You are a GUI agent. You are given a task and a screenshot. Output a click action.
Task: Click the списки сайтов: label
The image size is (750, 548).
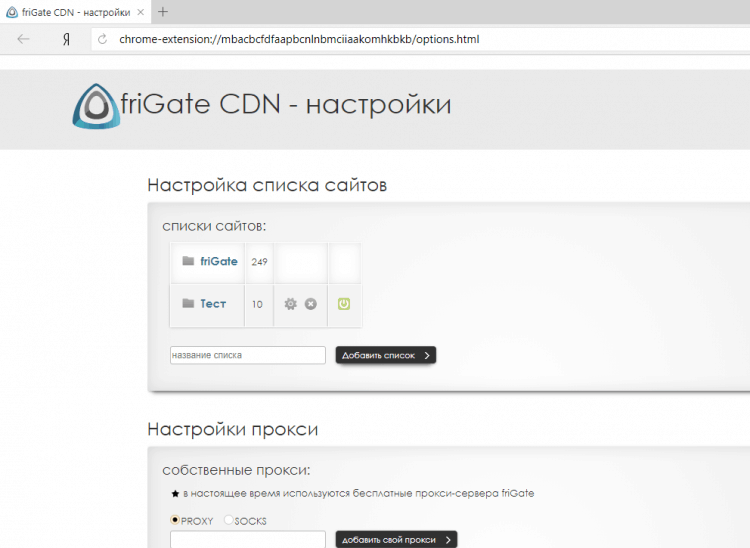(x=214, y=226)
